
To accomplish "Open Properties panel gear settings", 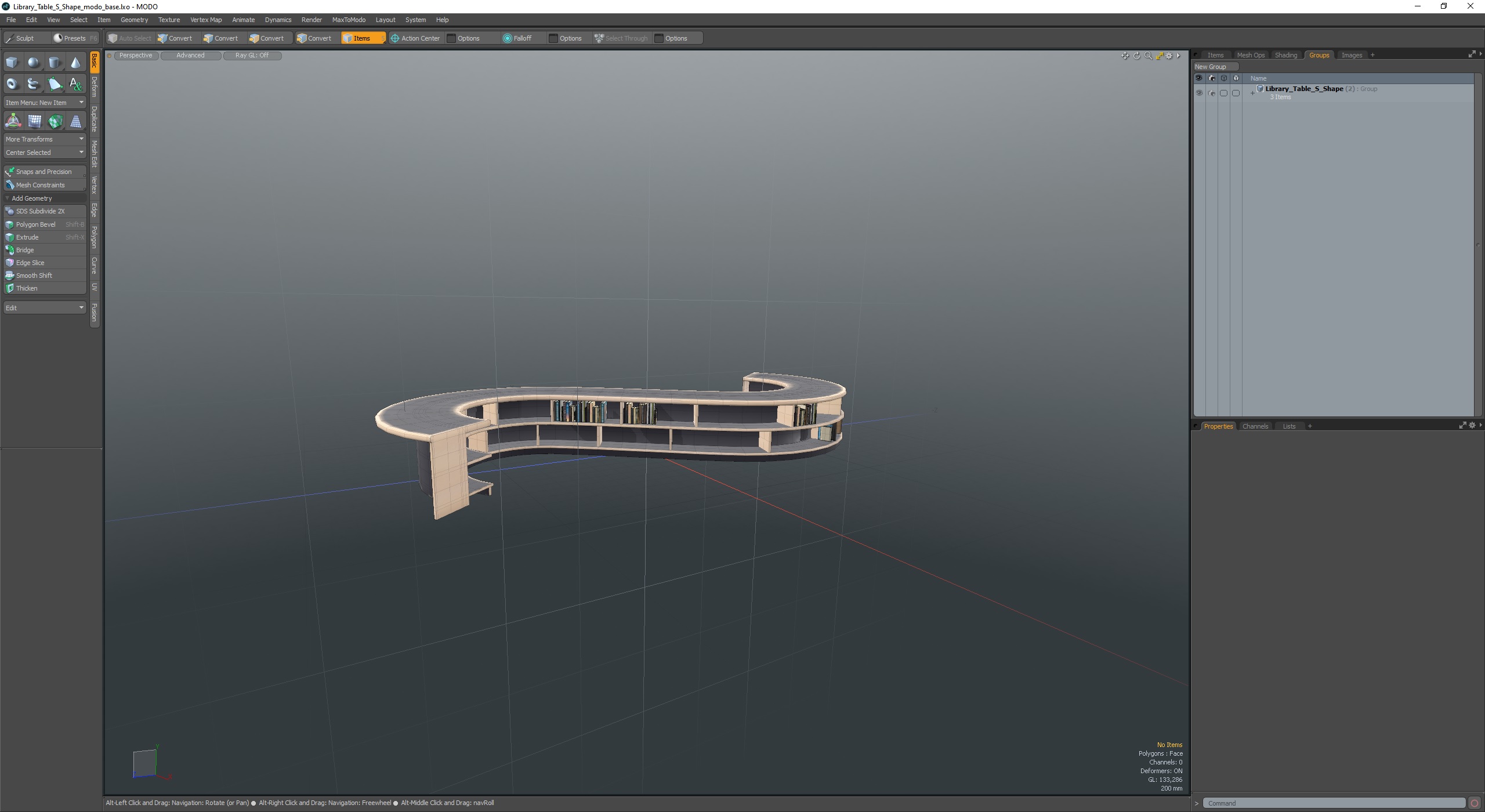I will pyautogui.click(x=1472, y=426).
